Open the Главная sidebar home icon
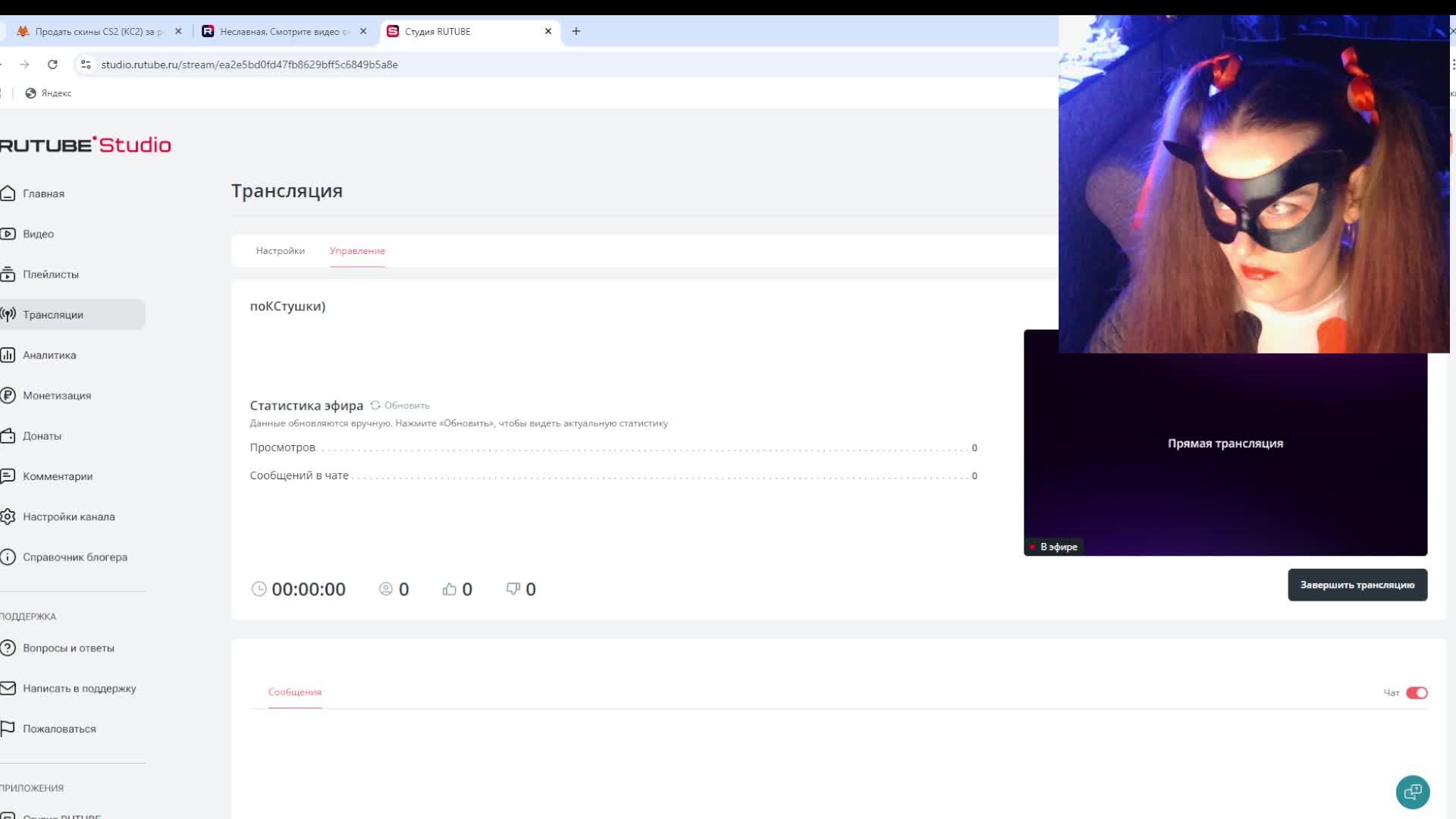Image resolution: width=1456 pixels, height=819 pixels. [8, 193]
